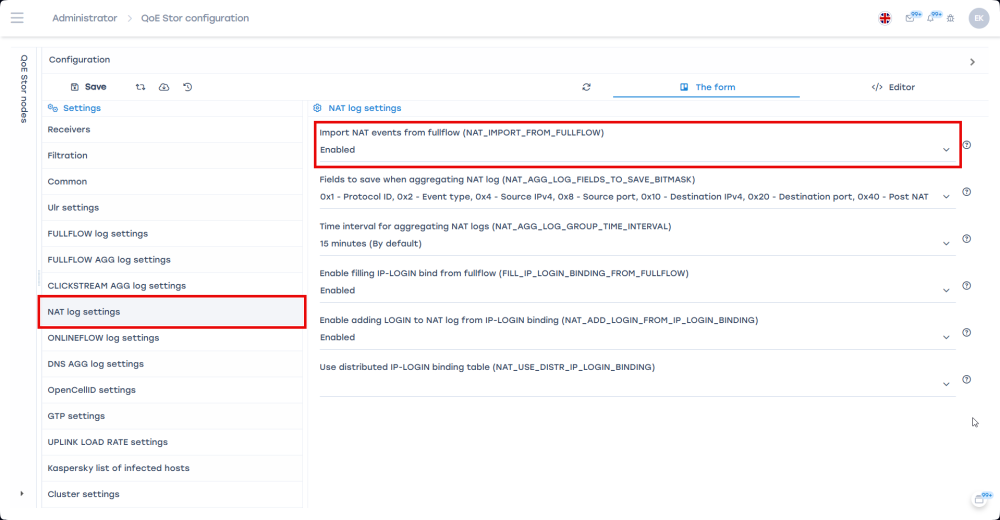The width and height of the screenshot is (1000, 520).
Task: Open help for NAT_IMPORT_FROM_FULLFLOW setting
Action: click(966, 145)
